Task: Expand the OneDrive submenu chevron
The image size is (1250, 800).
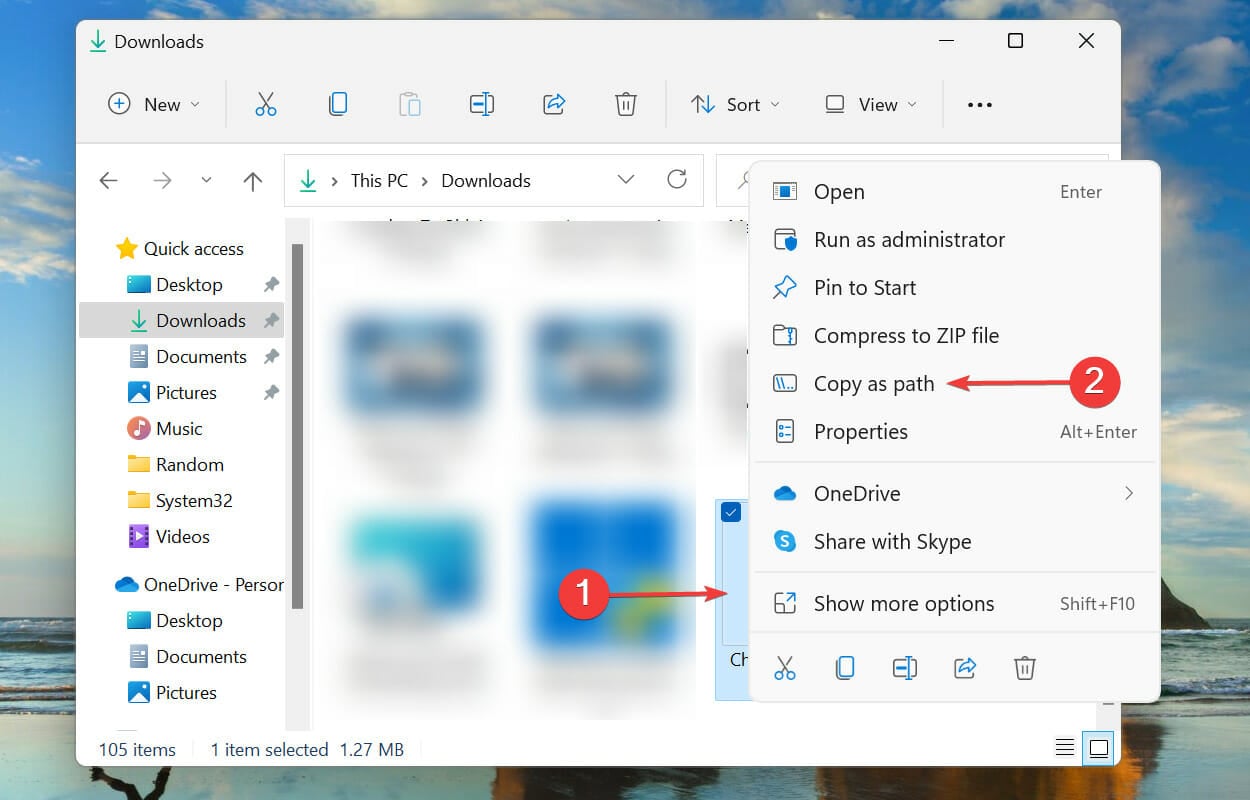Action: point(1129,493)
